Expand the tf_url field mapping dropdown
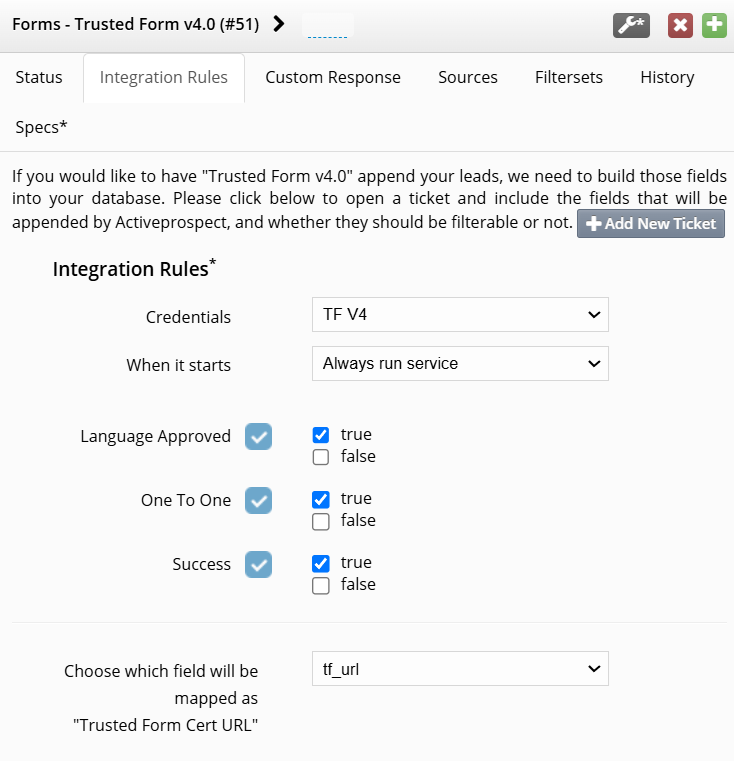734x761 pixels. click(460, 669)
